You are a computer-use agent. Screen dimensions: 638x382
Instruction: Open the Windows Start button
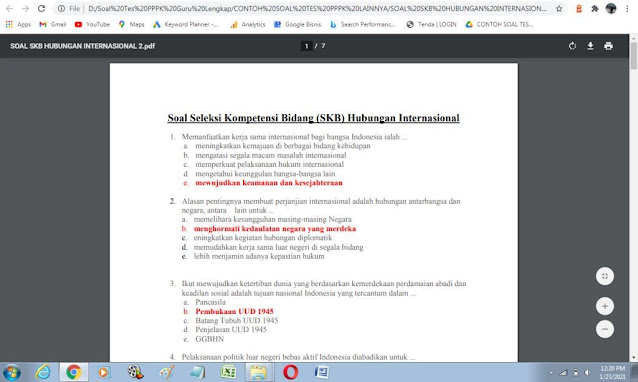pyautogui.click(x=12, y=372)
